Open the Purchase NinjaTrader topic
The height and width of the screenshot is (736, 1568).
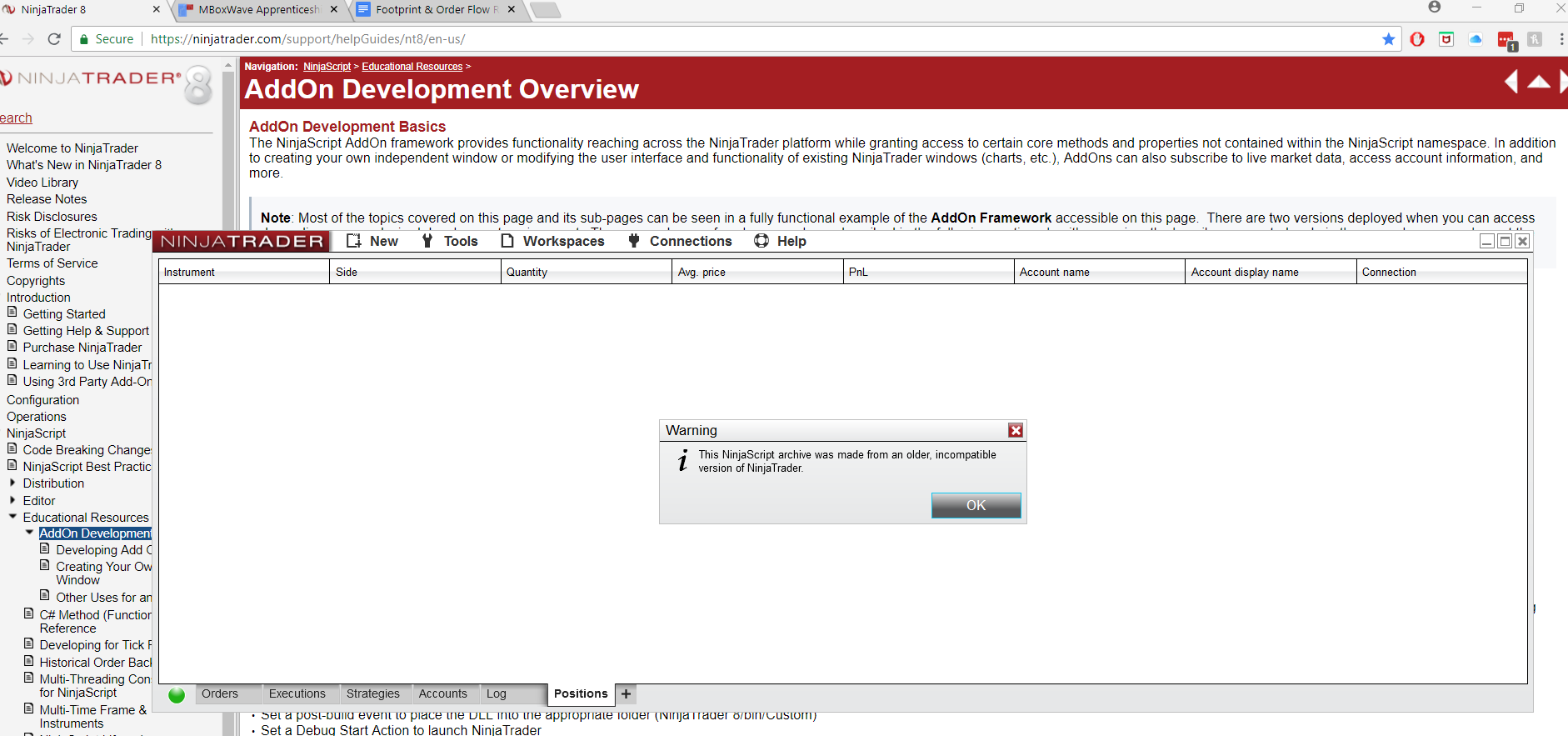(82, 348)
